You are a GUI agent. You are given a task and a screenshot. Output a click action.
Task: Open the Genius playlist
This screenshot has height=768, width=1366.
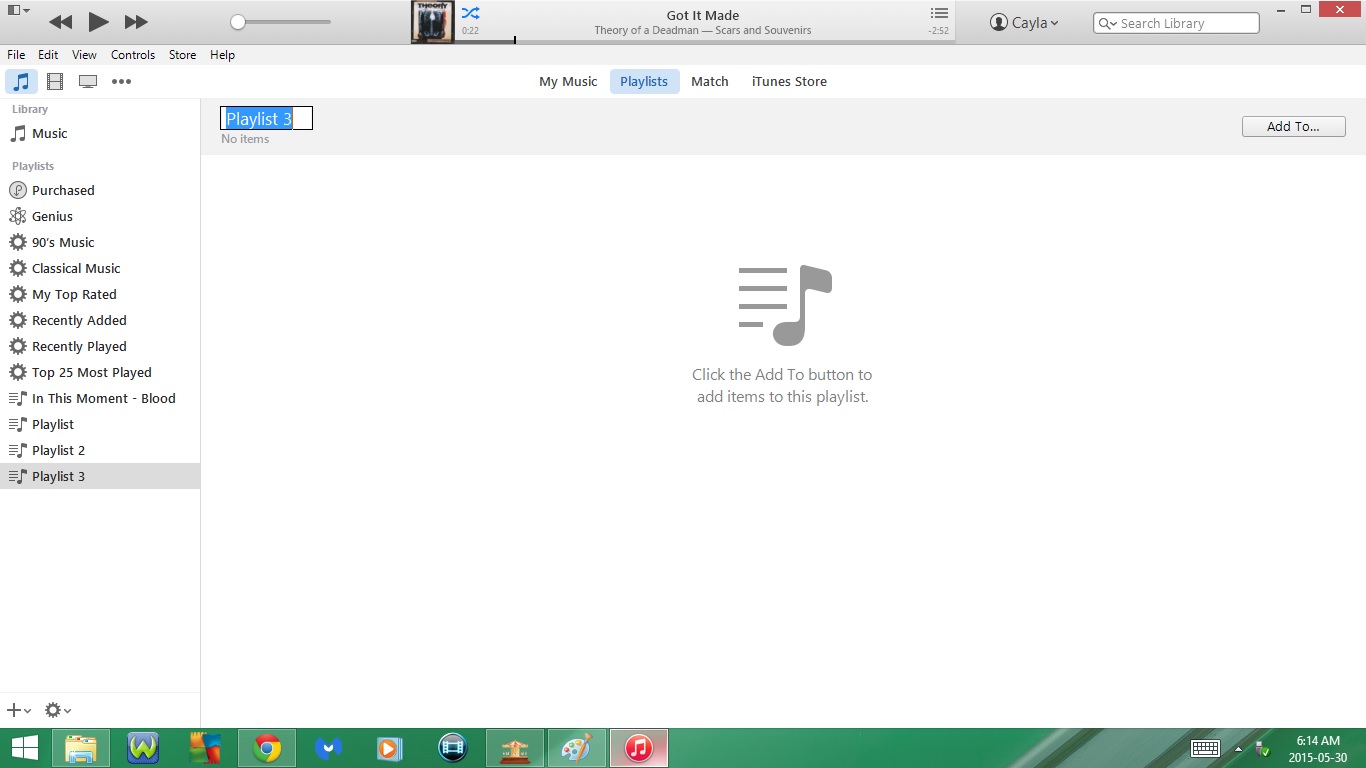click(x=100, y=216)
